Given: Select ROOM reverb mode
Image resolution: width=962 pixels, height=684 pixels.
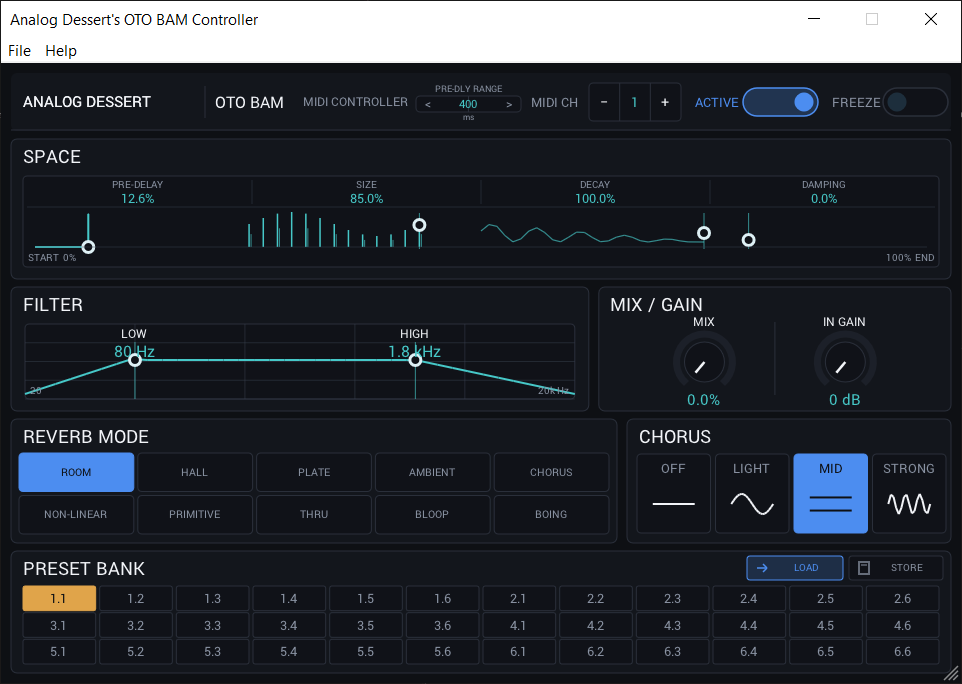Looking at the screenshot, I should pos(76,472).
